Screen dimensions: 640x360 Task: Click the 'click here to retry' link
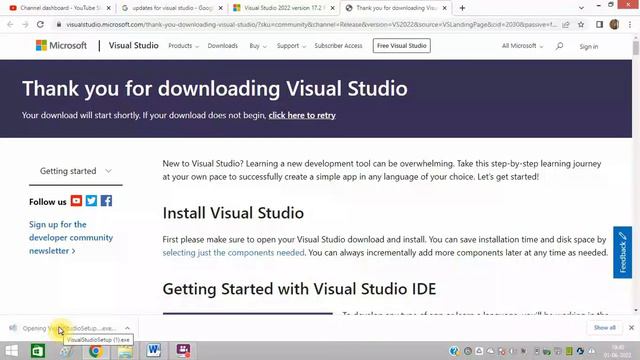coord(302,115)
